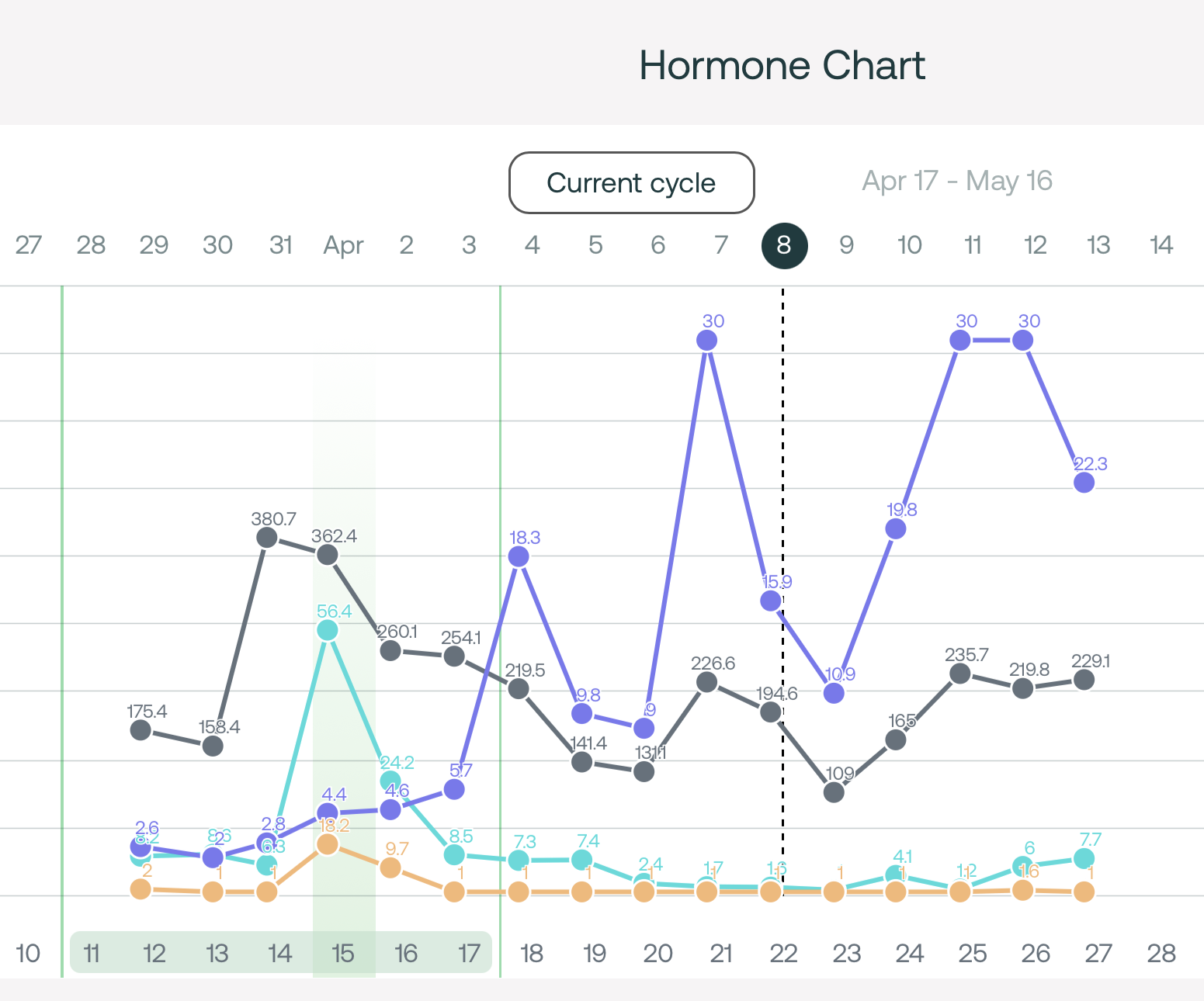The image size is (1204, 1001).
Task: Click the Apr 17 - May 16 date range
Action: (956, 181)
